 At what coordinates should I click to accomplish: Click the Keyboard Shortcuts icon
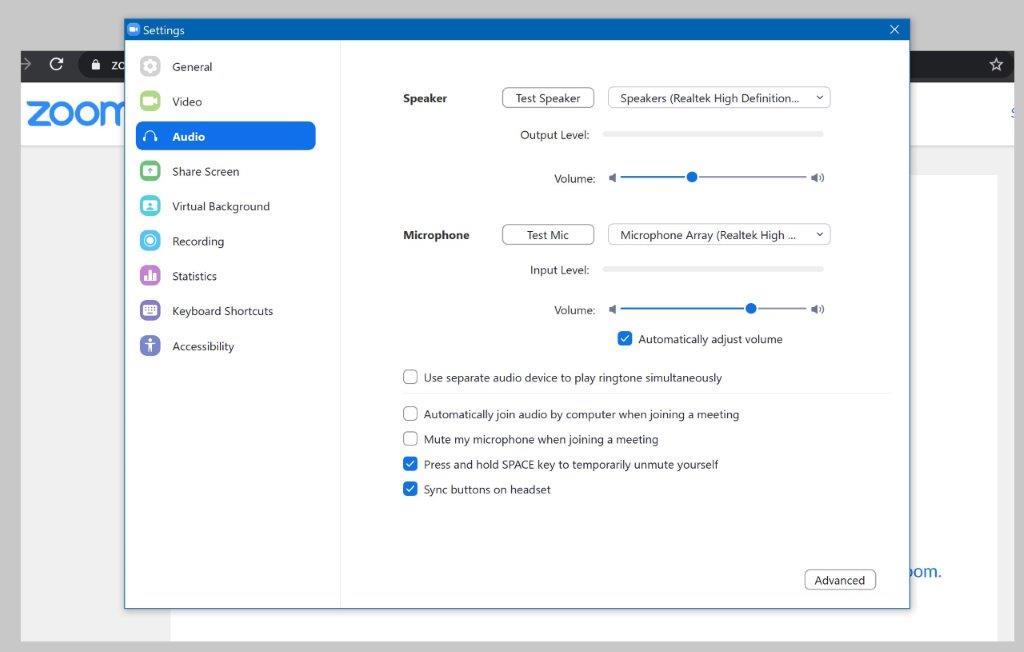(150, 311)
